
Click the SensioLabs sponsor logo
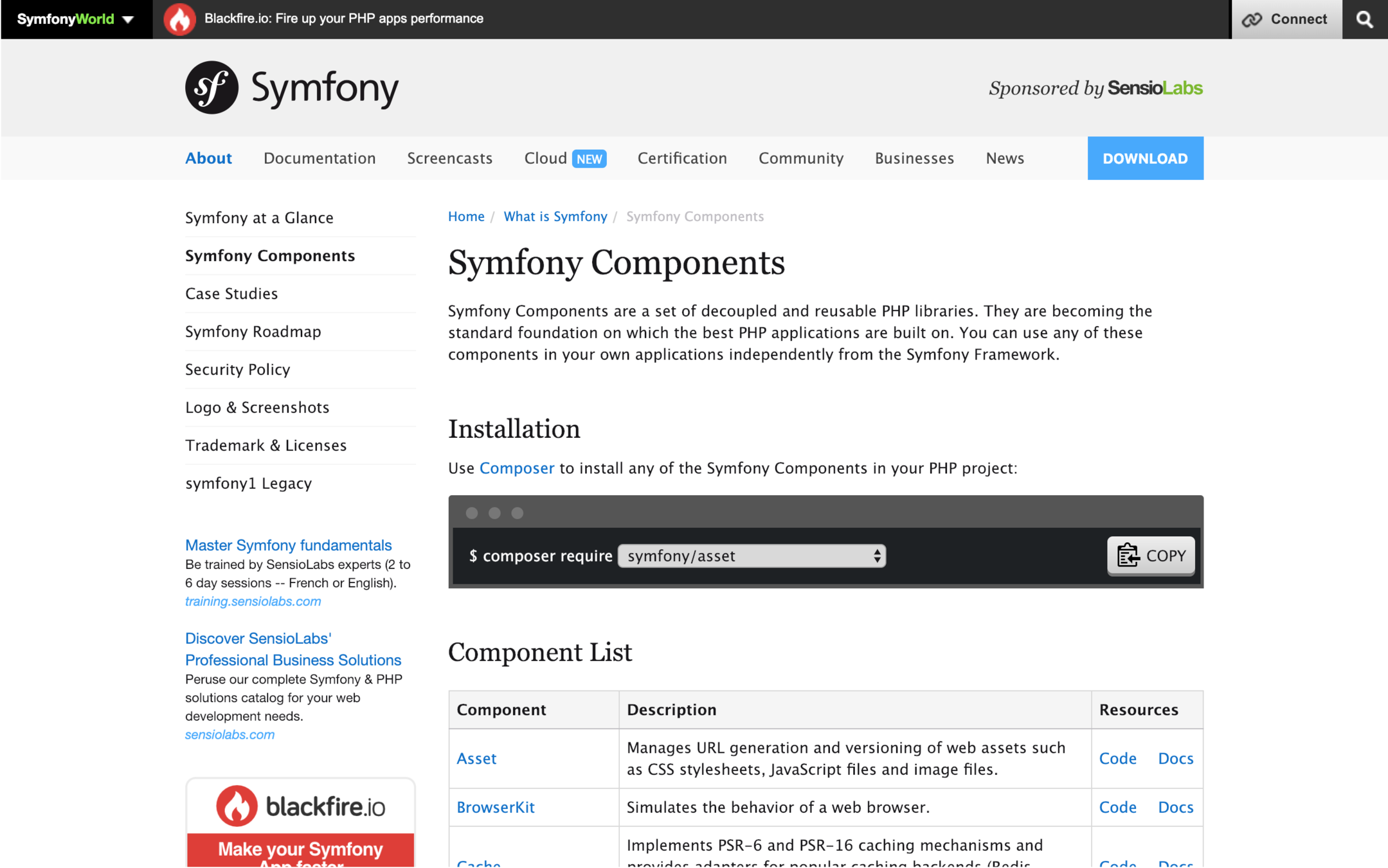(x=1155, y=88)
